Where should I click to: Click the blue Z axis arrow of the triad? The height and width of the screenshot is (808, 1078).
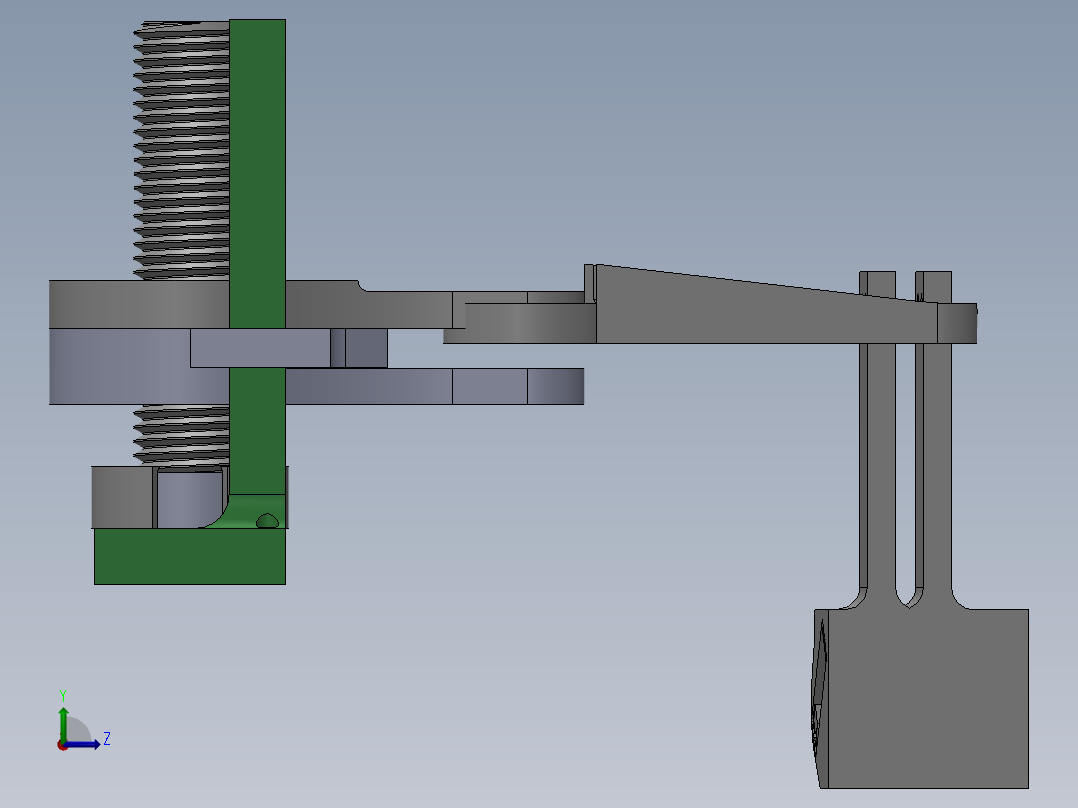85,745
